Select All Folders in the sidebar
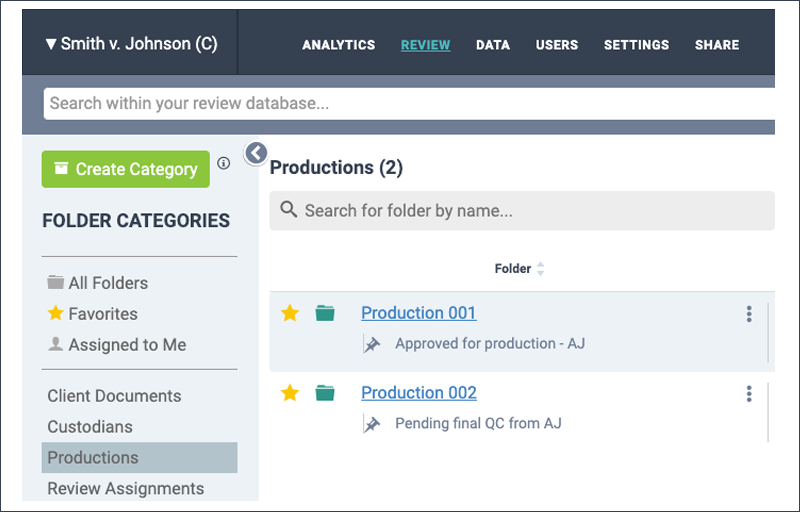This screenshot has width=800, height=512. [x=98, y=283]
